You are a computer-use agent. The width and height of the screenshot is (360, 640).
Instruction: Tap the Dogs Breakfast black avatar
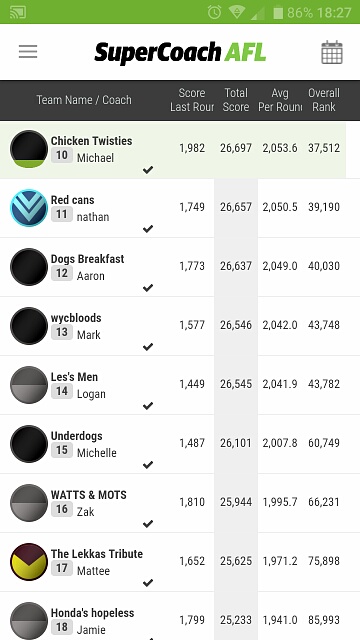tap(29, 267)
